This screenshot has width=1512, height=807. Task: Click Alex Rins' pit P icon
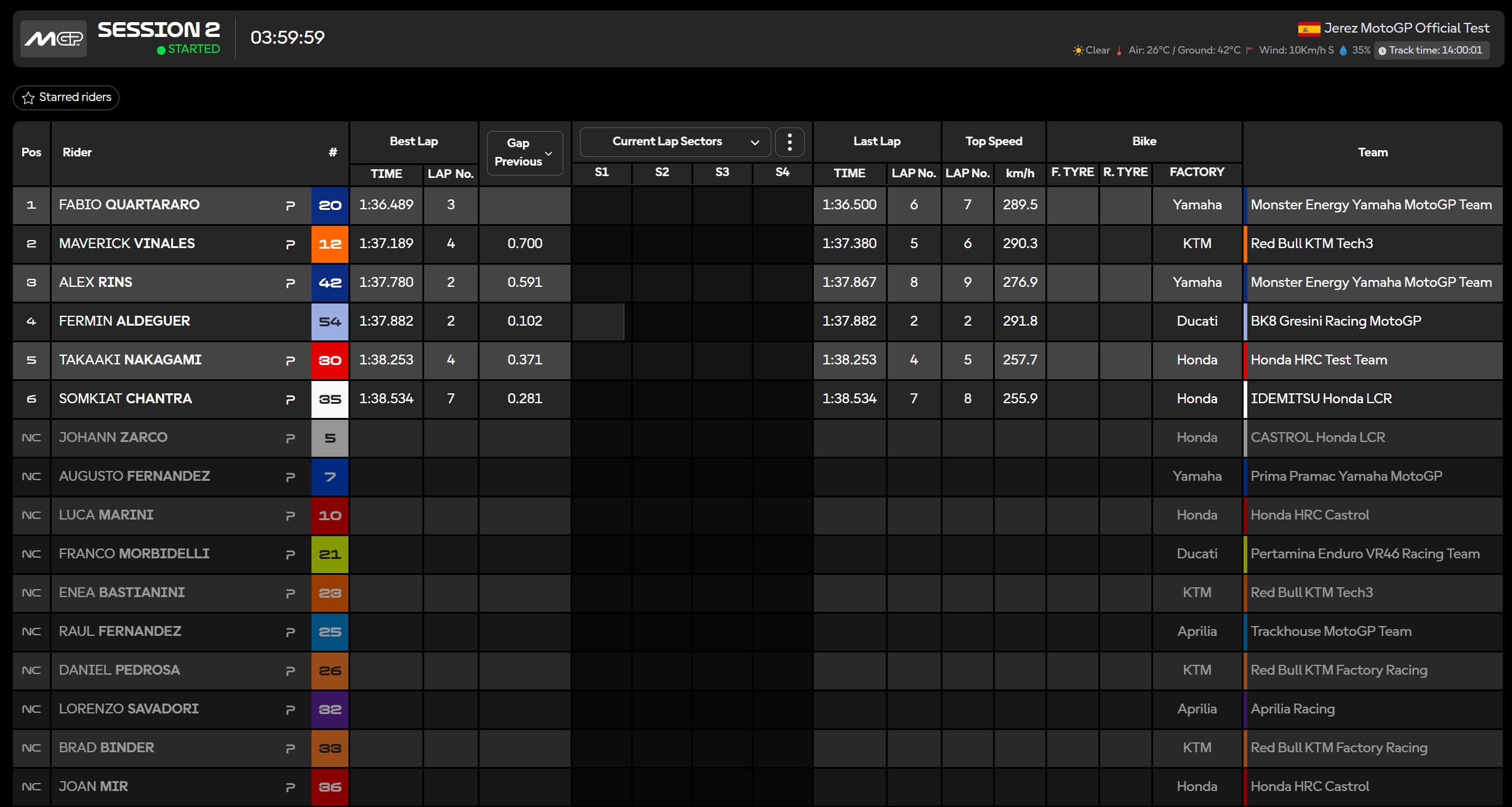click(291, 283)
